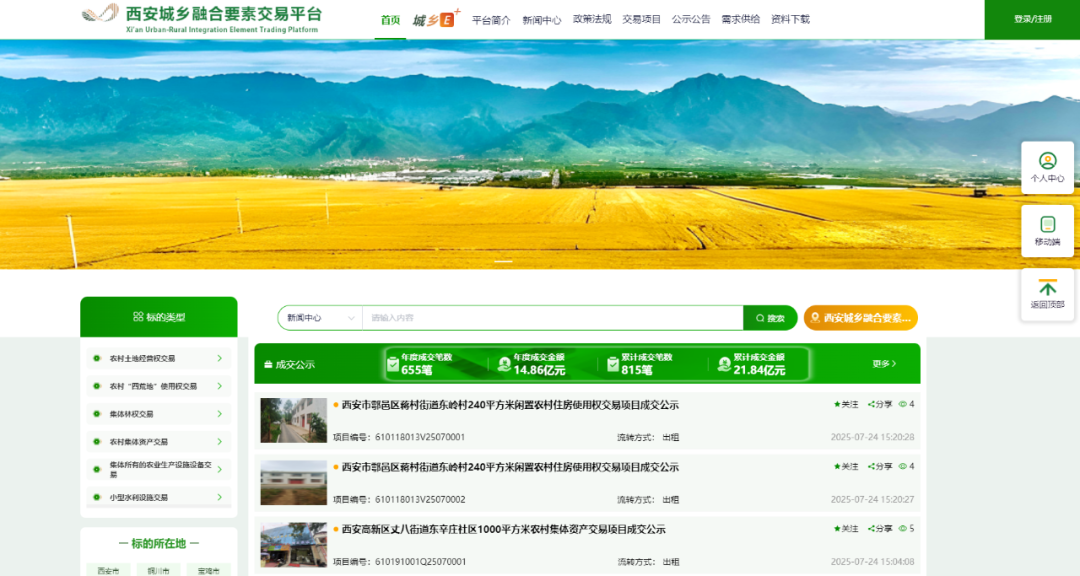Open 个人中心 user icon
The image size is (1080, 576).
pyautogui.click(x=1047, y=161)
